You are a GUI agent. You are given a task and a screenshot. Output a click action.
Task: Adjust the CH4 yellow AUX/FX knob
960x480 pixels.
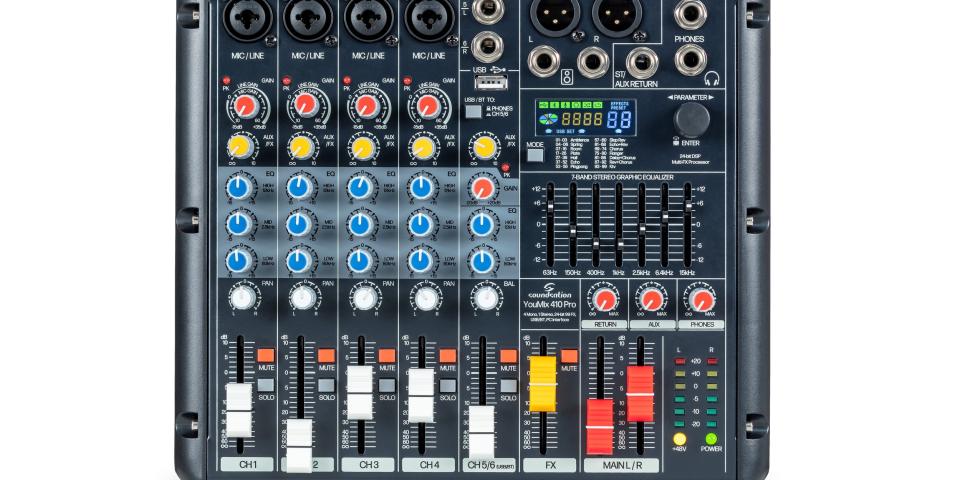(x=423, y=148)
